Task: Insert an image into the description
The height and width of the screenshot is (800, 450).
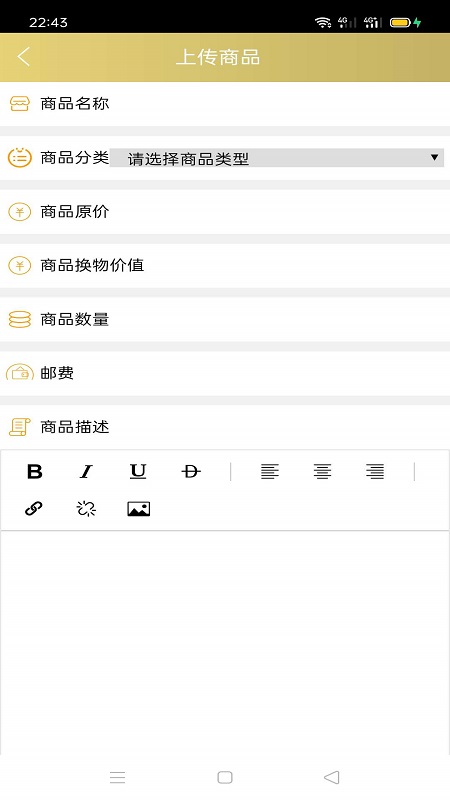Action: [x=138, y=509]
